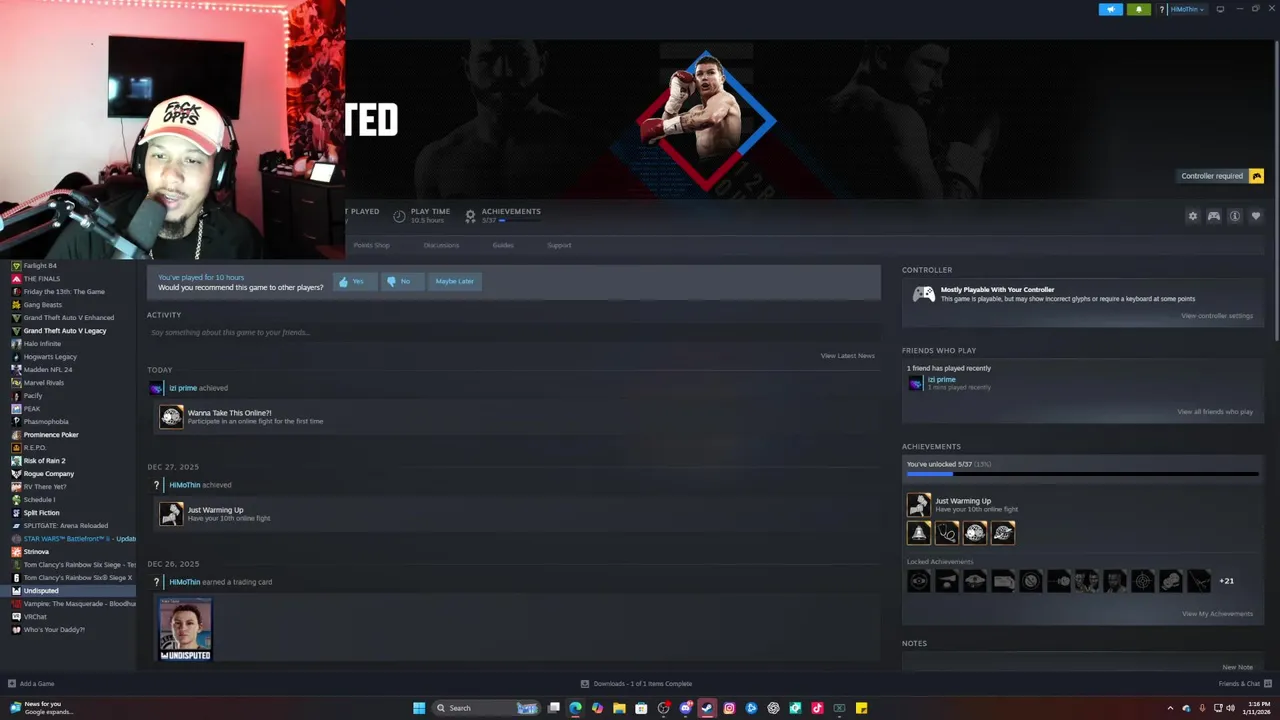Expand the +21 more locked achievements
1280x720 pixels.
[1226, 581]
